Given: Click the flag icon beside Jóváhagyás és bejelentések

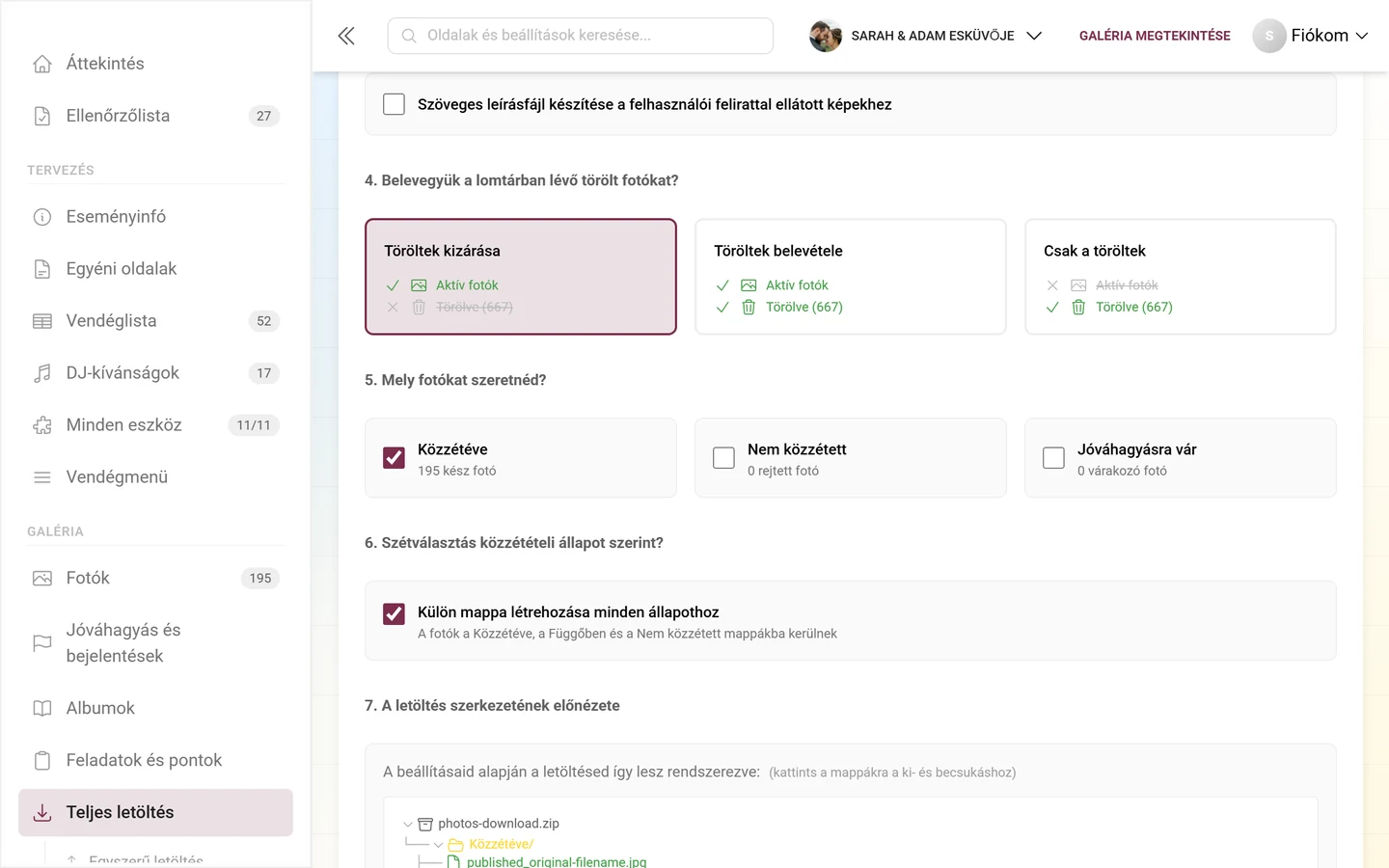Looking at the screenshot, I should point(42,643).
